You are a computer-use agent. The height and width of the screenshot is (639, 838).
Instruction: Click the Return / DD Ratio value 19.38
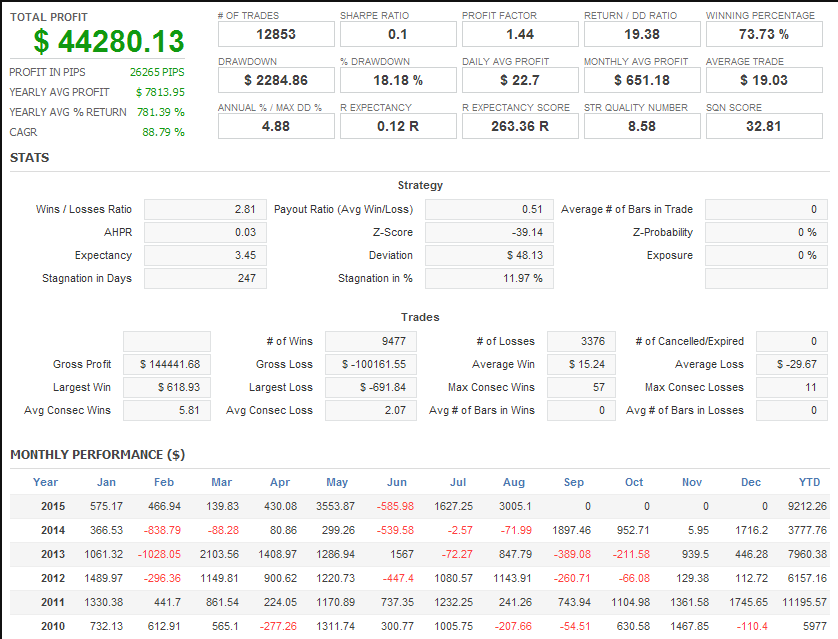click(x=642, y=35)
